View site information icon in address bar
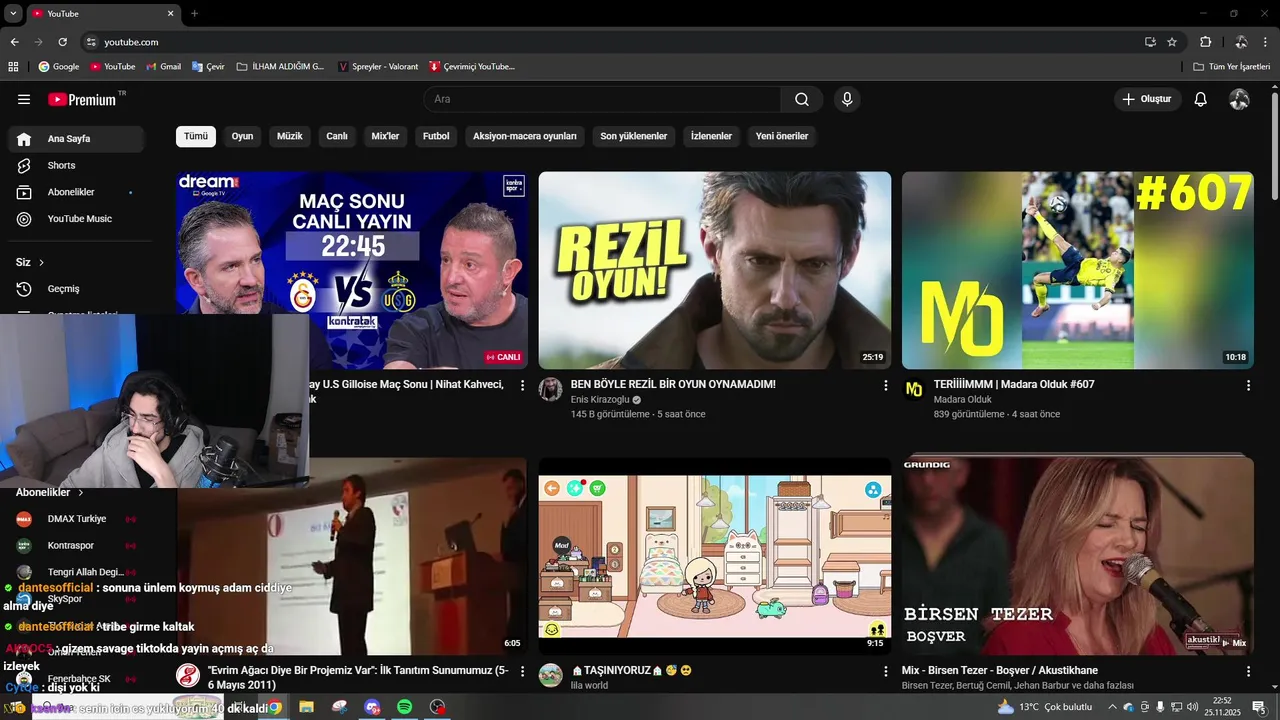 pyautogui.click(x=91, y=42)
